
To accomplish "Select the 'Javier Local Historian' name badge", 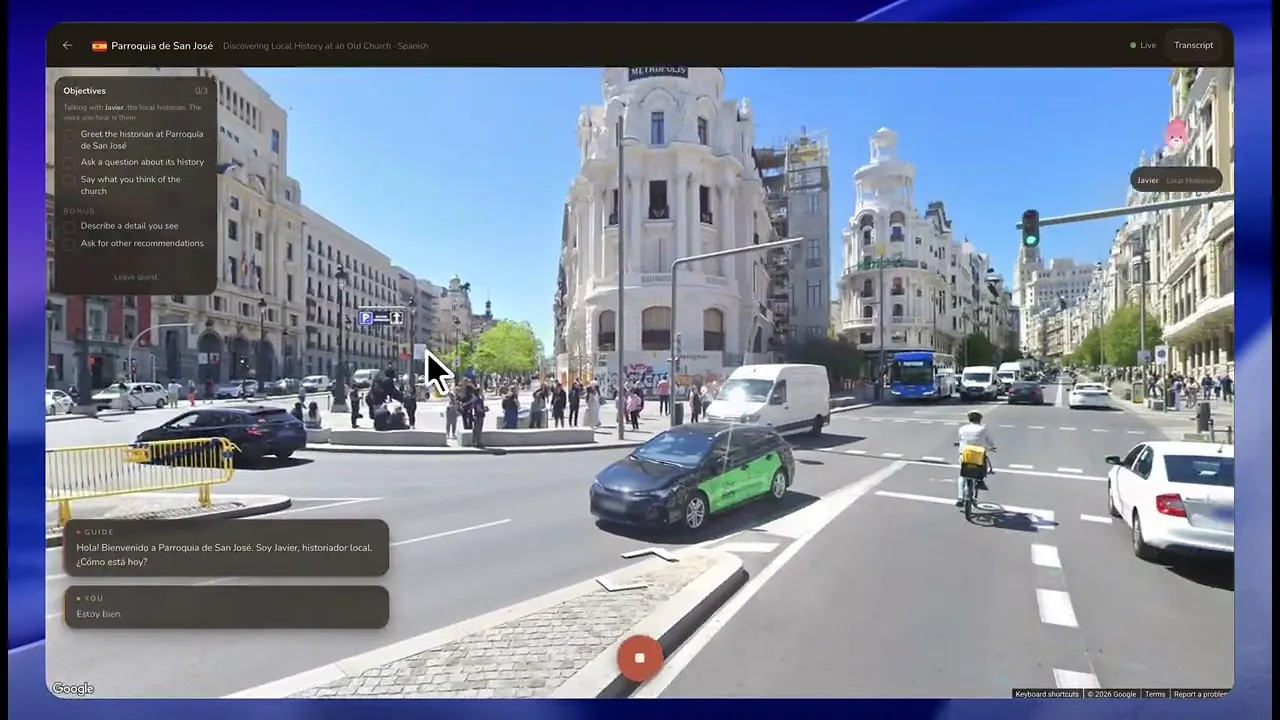I will pyautogui.click(x=1176, y=181).
